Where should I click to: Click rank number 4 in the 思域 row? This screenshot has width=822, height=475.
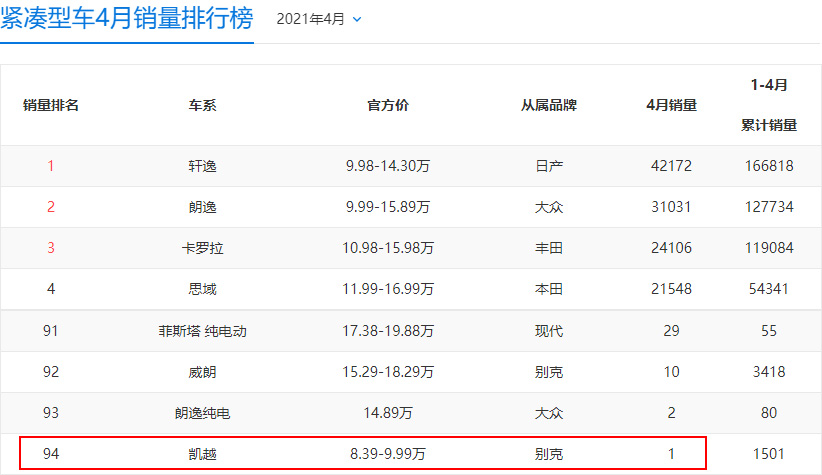click(51, 289)
